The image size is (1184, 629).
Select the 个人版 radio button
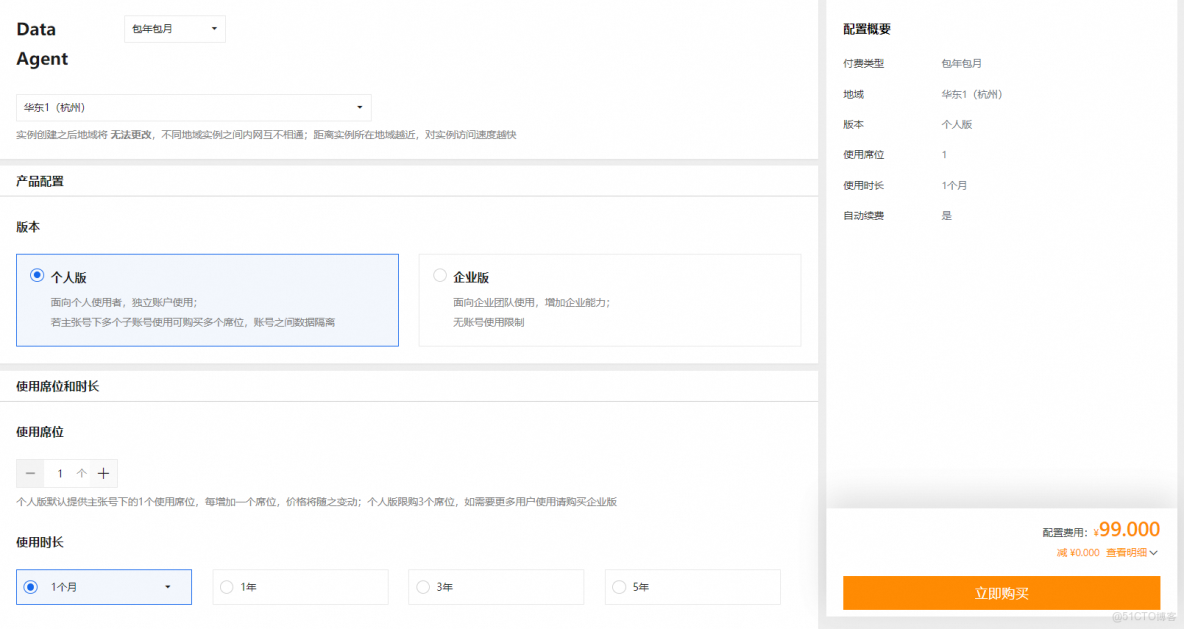pyautogui.click(x=37, y=274)
